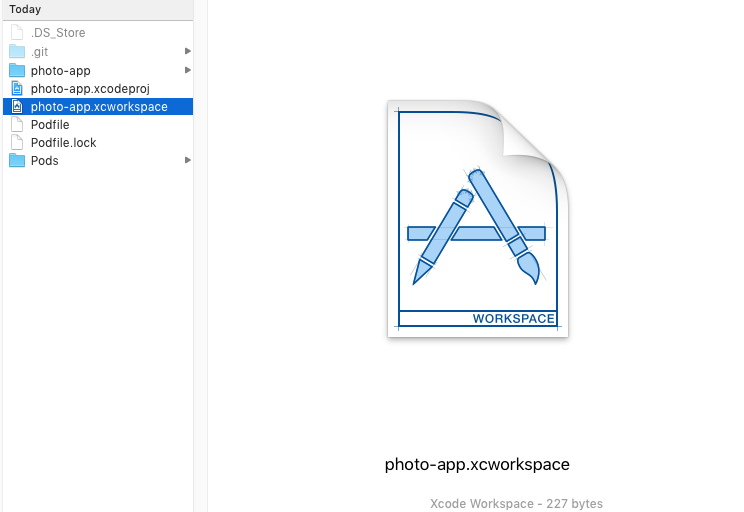Click the .DS_Store file icon
Screen dimensions: 744x512
17,33
